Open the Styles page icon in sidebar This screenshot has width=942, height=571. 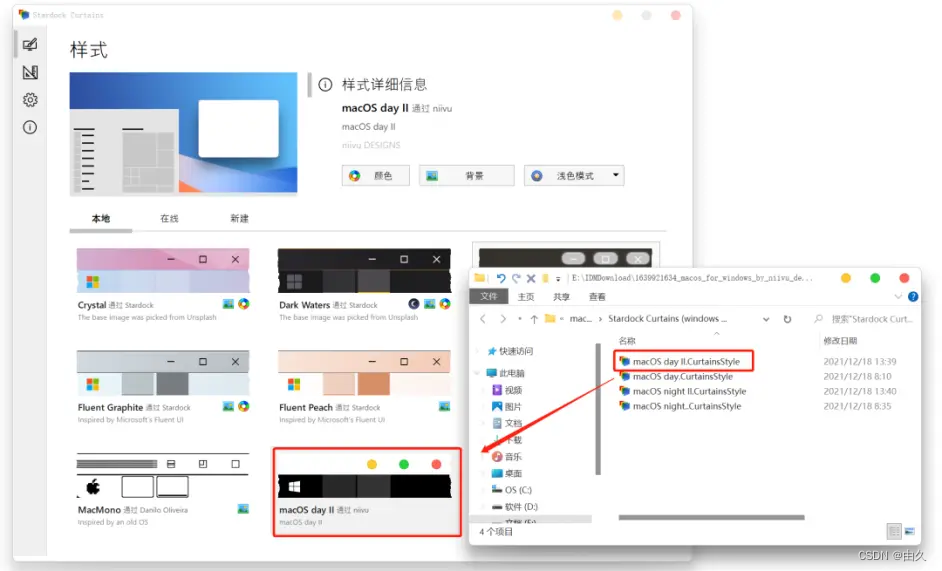click(30, 44)
